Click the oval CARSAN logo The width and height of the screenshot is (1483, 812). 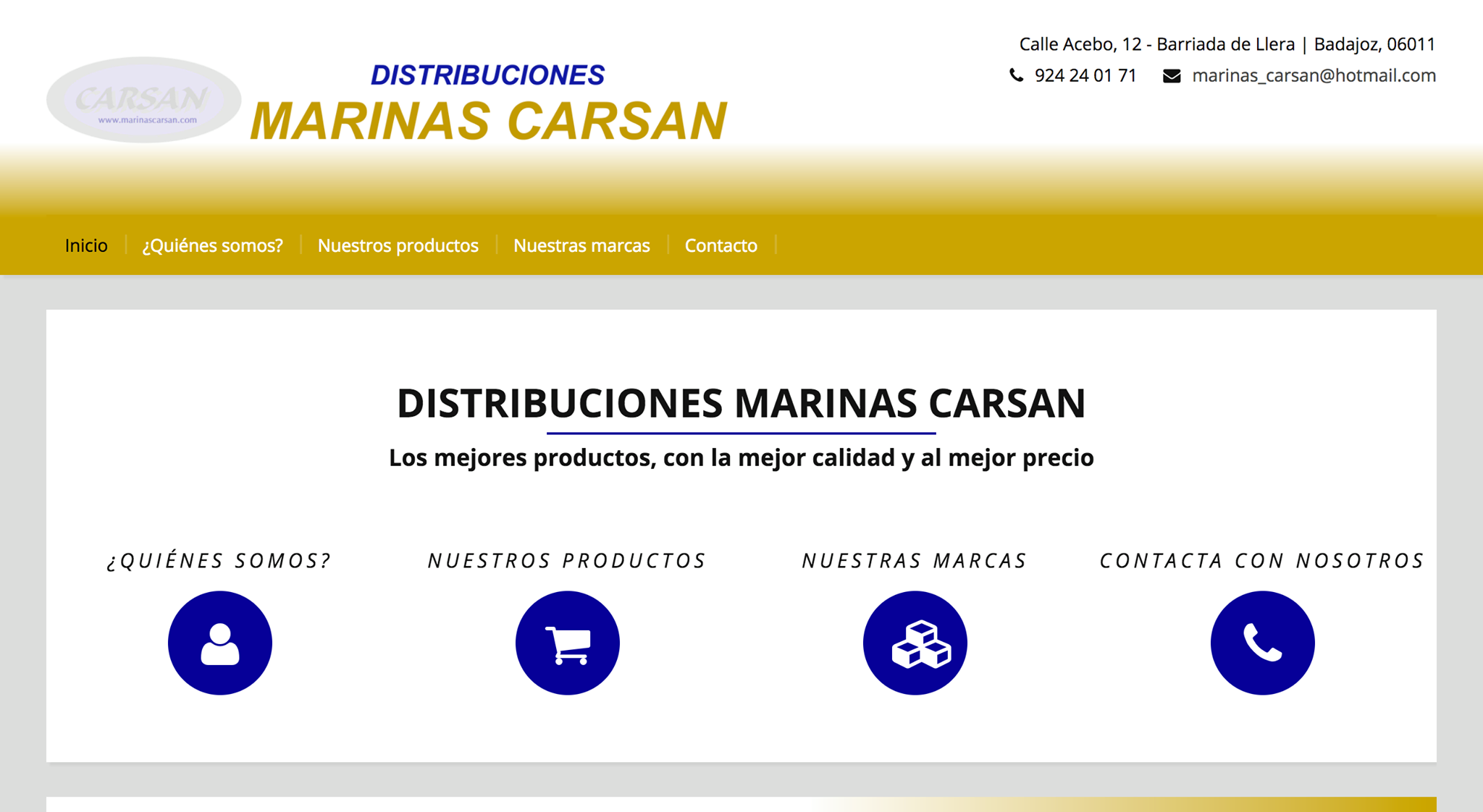click(143, 100)
